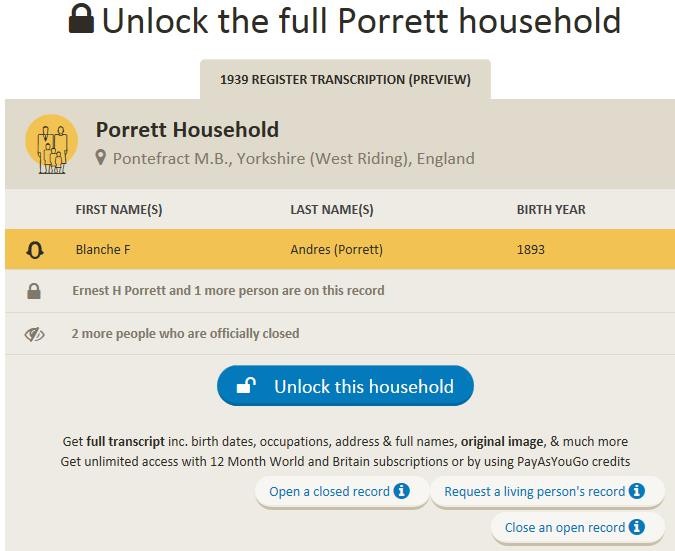Click the crossed-eye officially closed icon
This screenshot has width=675, height=551.
click(34, 334)
